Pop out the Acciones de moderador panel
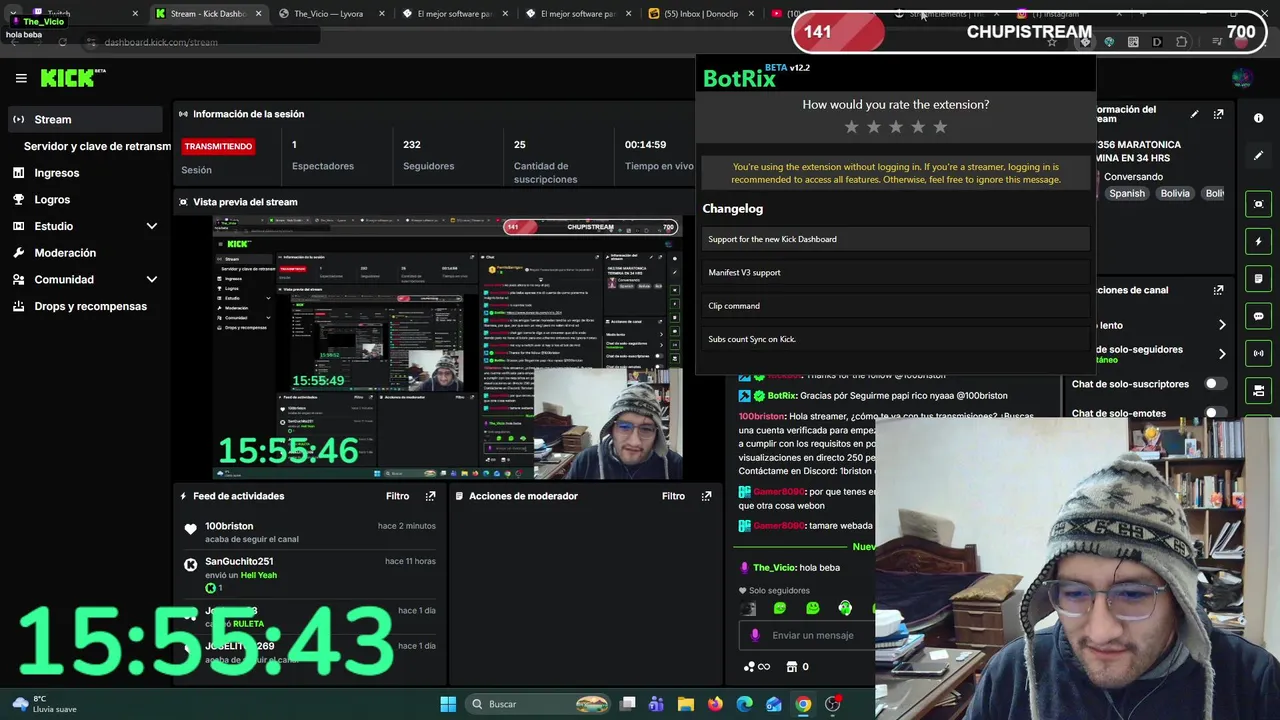 pos(706,496)
